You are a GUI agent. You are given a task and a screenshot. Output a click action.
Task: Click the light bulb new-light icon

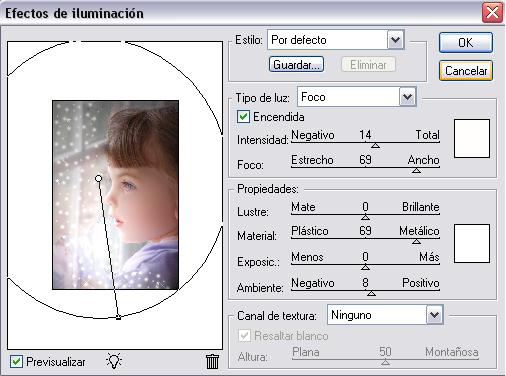114,361
